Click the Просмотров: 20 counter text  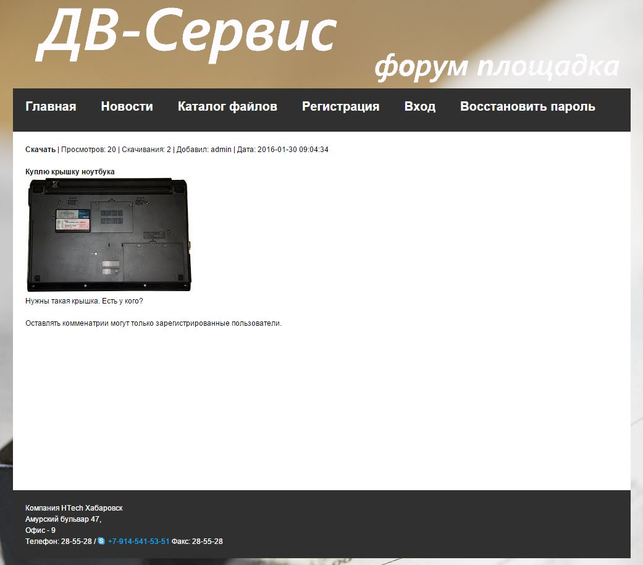point(89,150)
